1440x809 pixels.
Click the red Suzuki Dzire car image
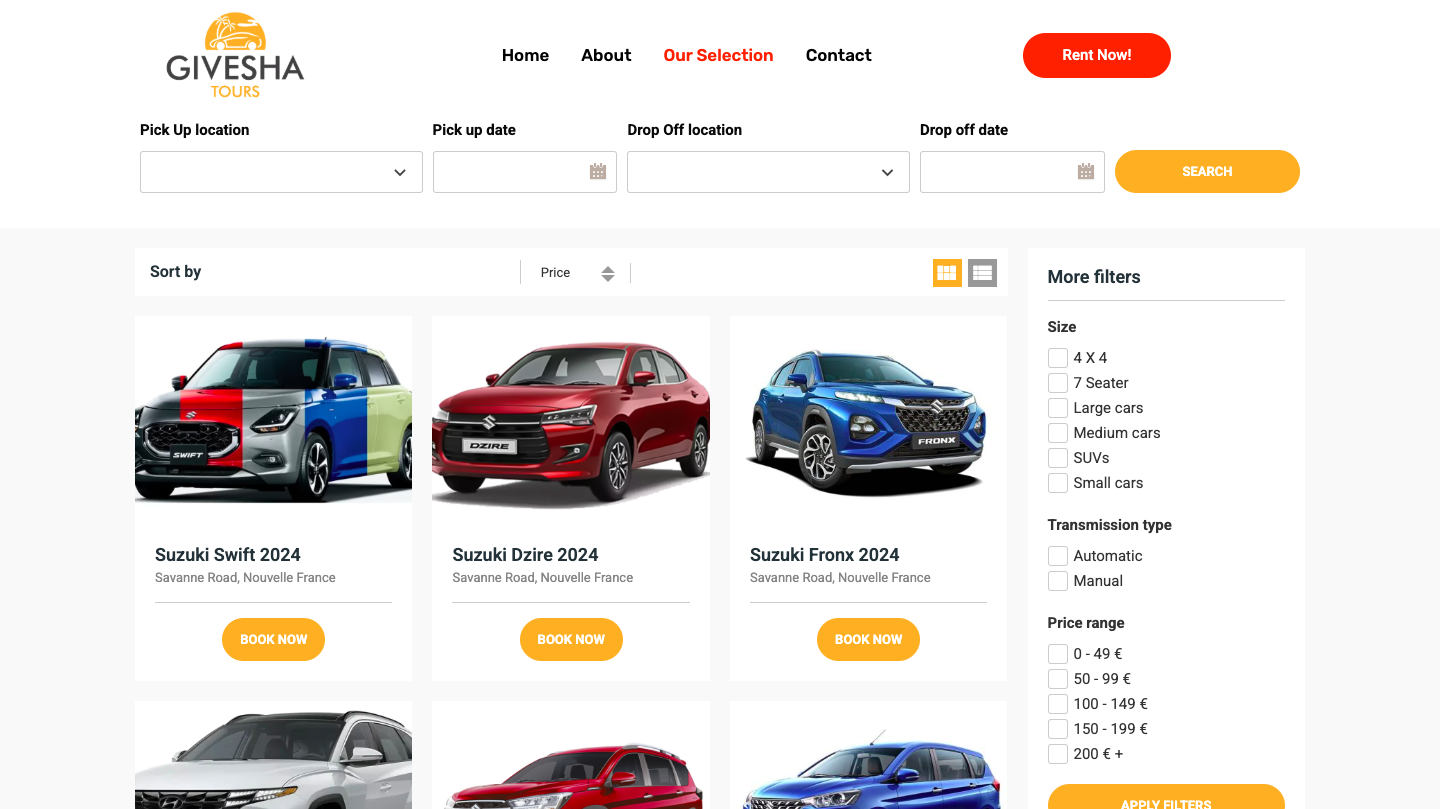tap(570, 419)
